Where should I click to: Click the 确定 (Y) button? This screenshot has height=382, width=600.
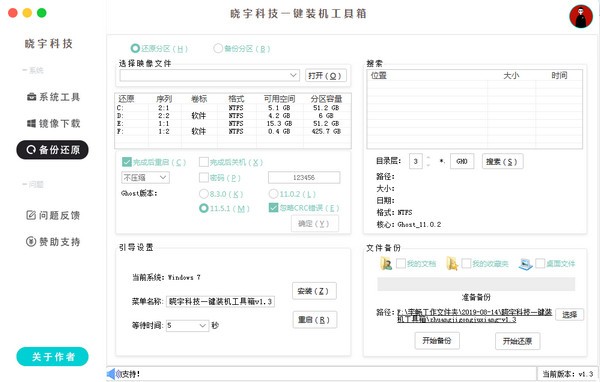315,224
